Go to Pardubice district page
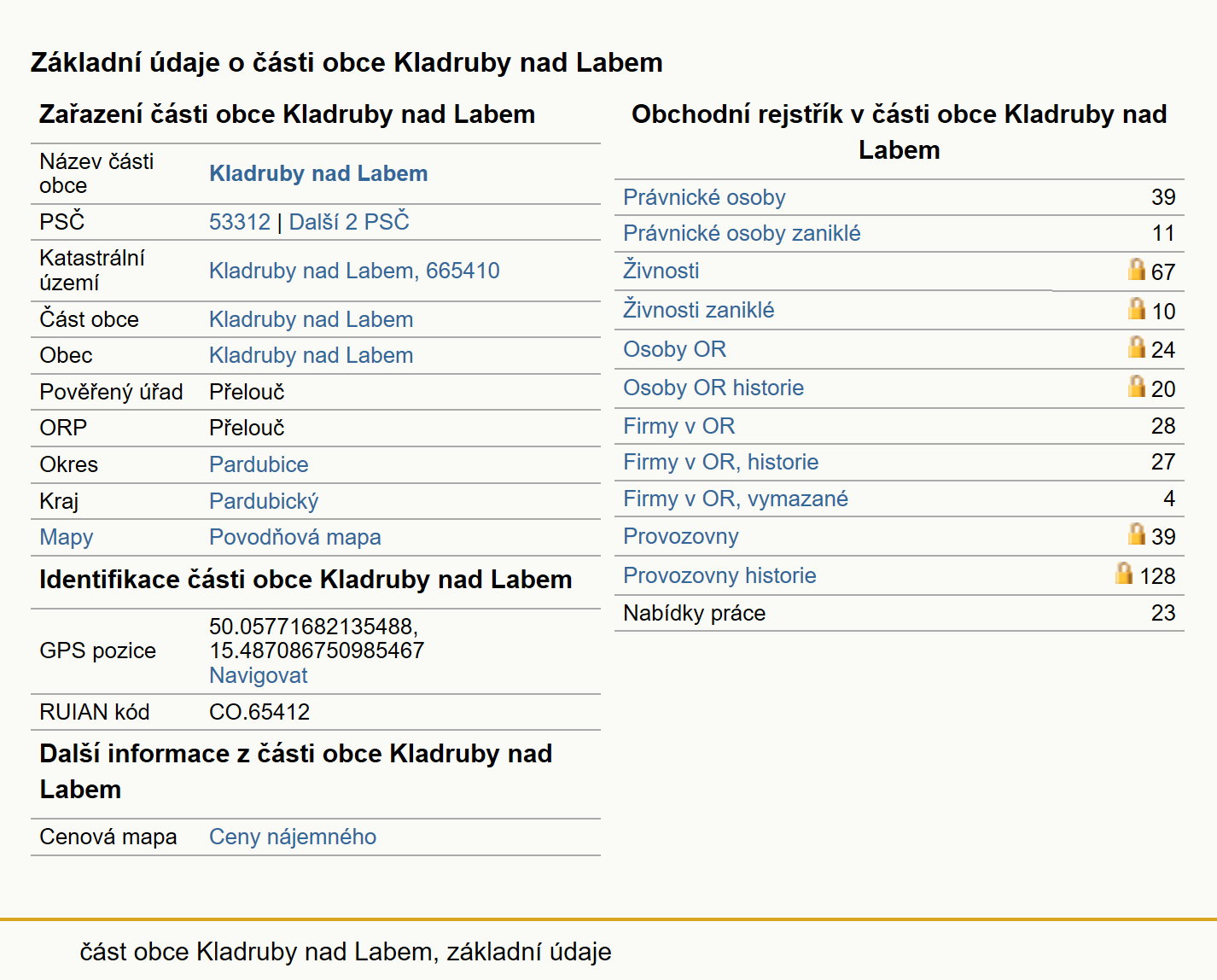 tap(259, 464)
